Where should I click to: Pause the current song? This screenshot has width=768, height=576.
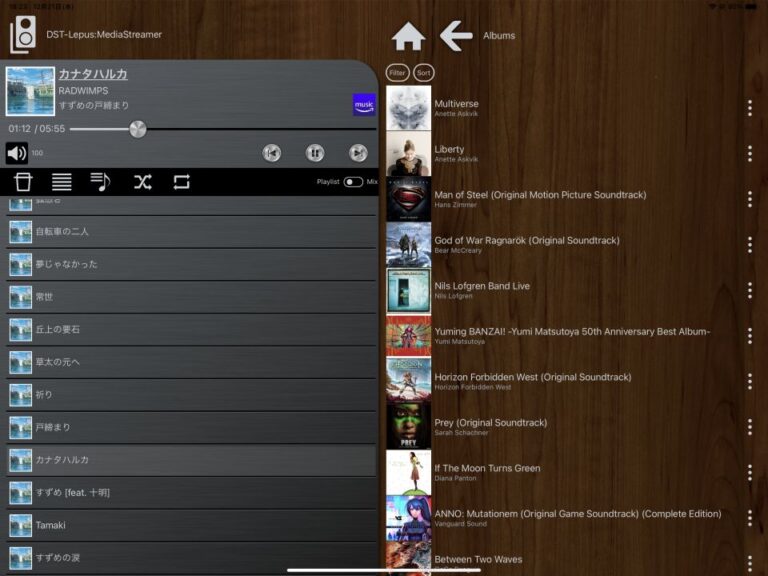(315, 153)
